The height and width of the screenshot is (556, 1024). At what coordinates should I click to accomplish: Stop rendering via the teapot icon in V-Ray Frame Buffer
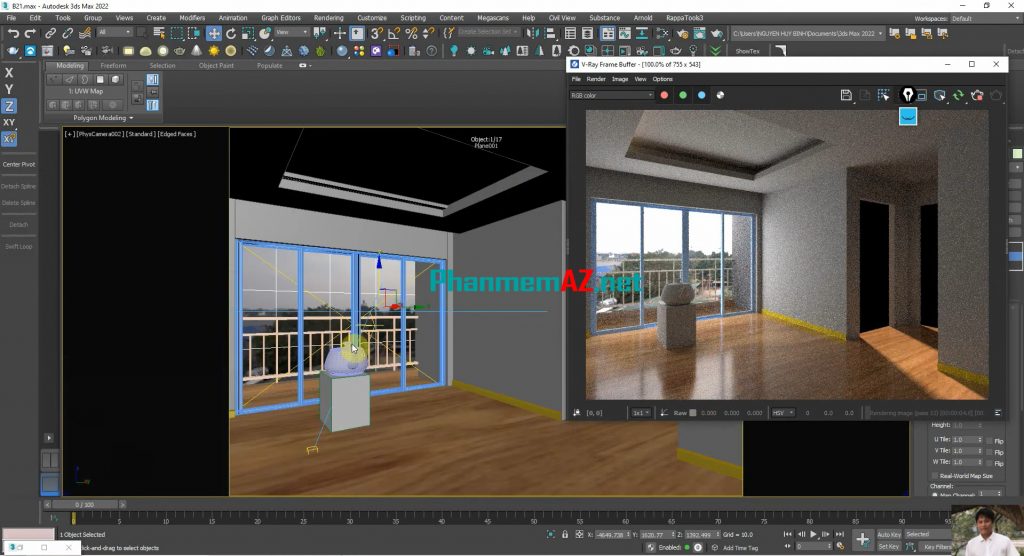pos(978,95)
